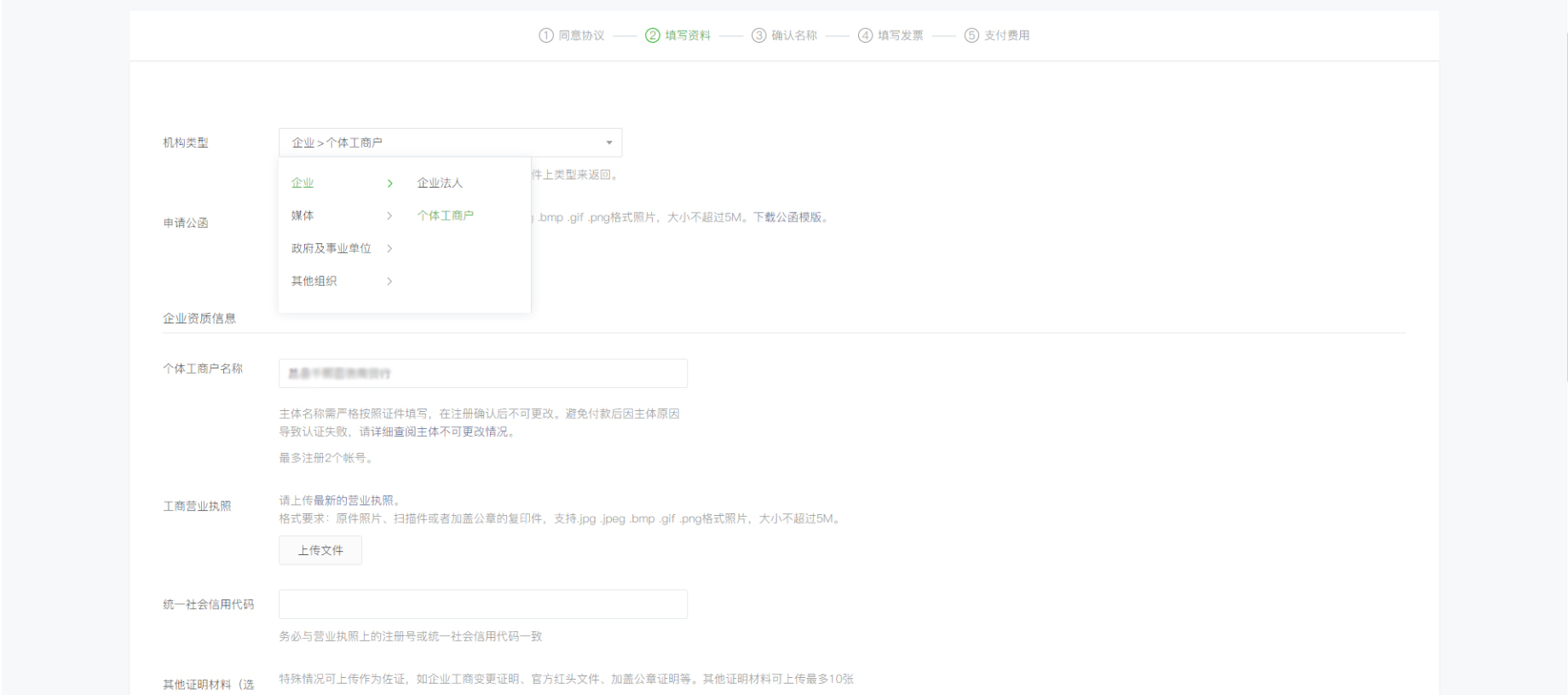Select 其他组织 category
The height and width of the screenshot is (695, 1568).
tap(314, 281)
